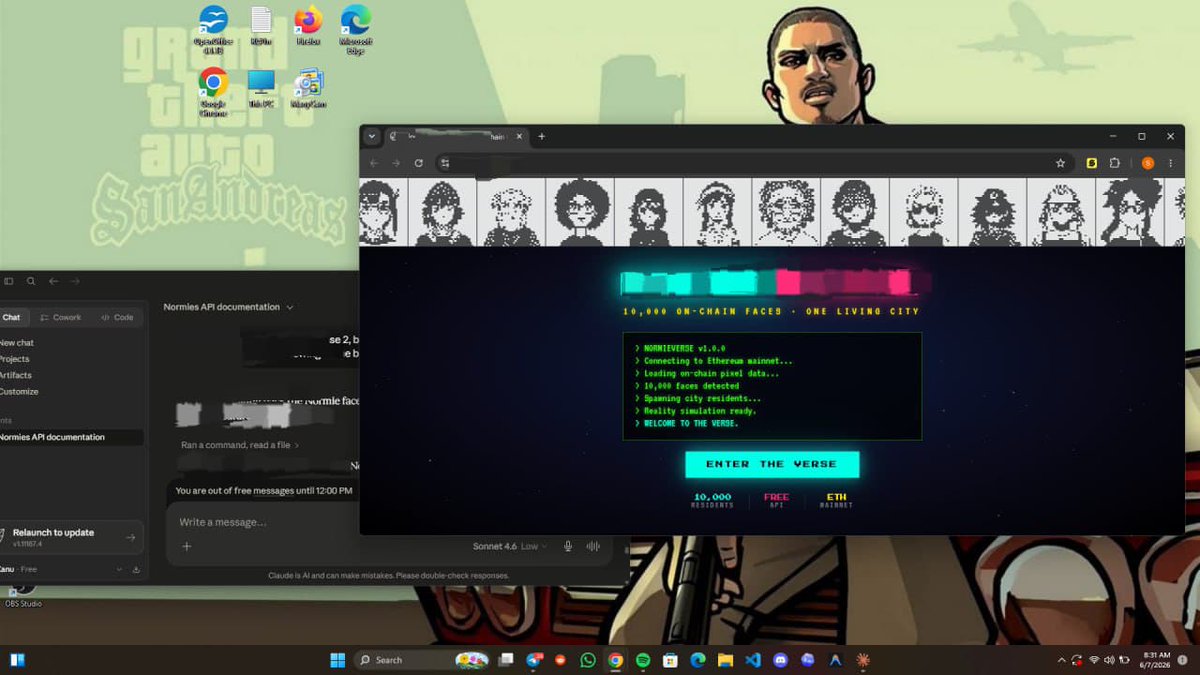Open Artifacts in the Claude sidebar
This screenshot has width=1200, height=675.
15,375
